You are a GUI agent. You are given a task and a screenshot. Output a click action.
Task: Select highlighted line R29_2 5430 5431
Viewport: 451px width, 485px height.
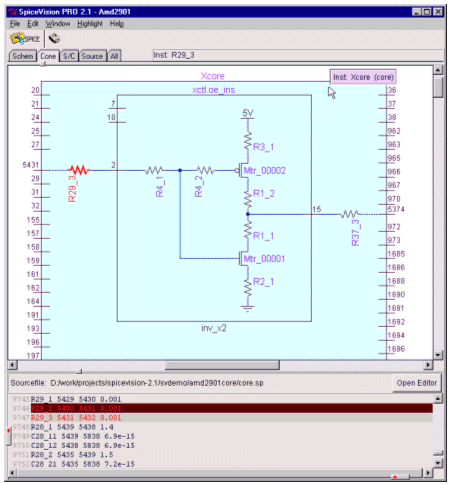pos(232,408)
